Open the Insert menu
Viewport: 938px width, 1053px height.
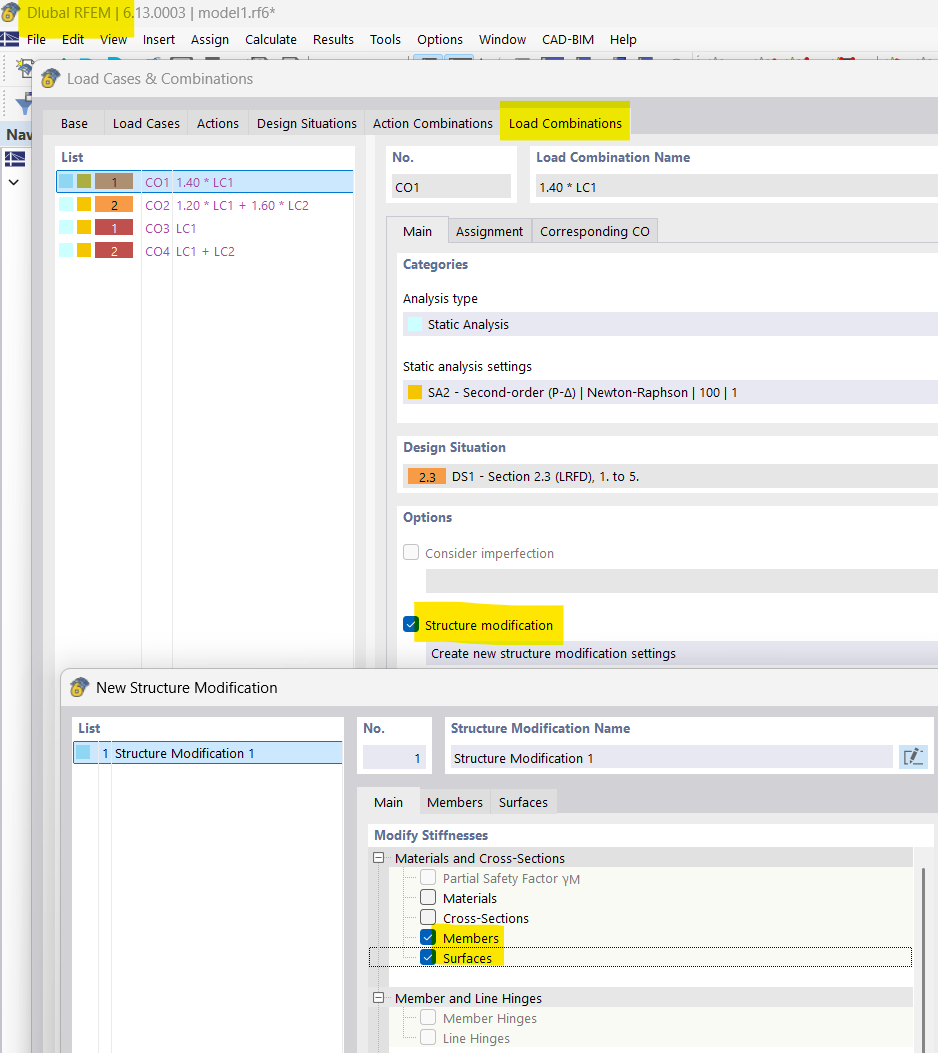[158, 40]
